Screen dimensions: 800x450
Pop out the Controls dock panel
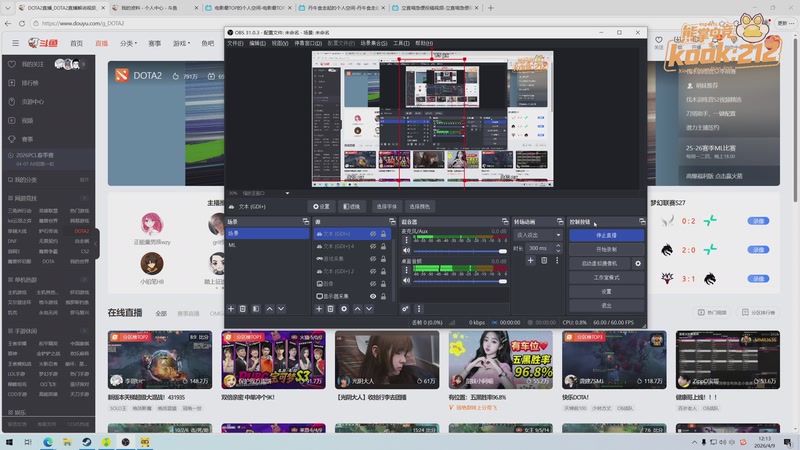click(x=642, y=221)
